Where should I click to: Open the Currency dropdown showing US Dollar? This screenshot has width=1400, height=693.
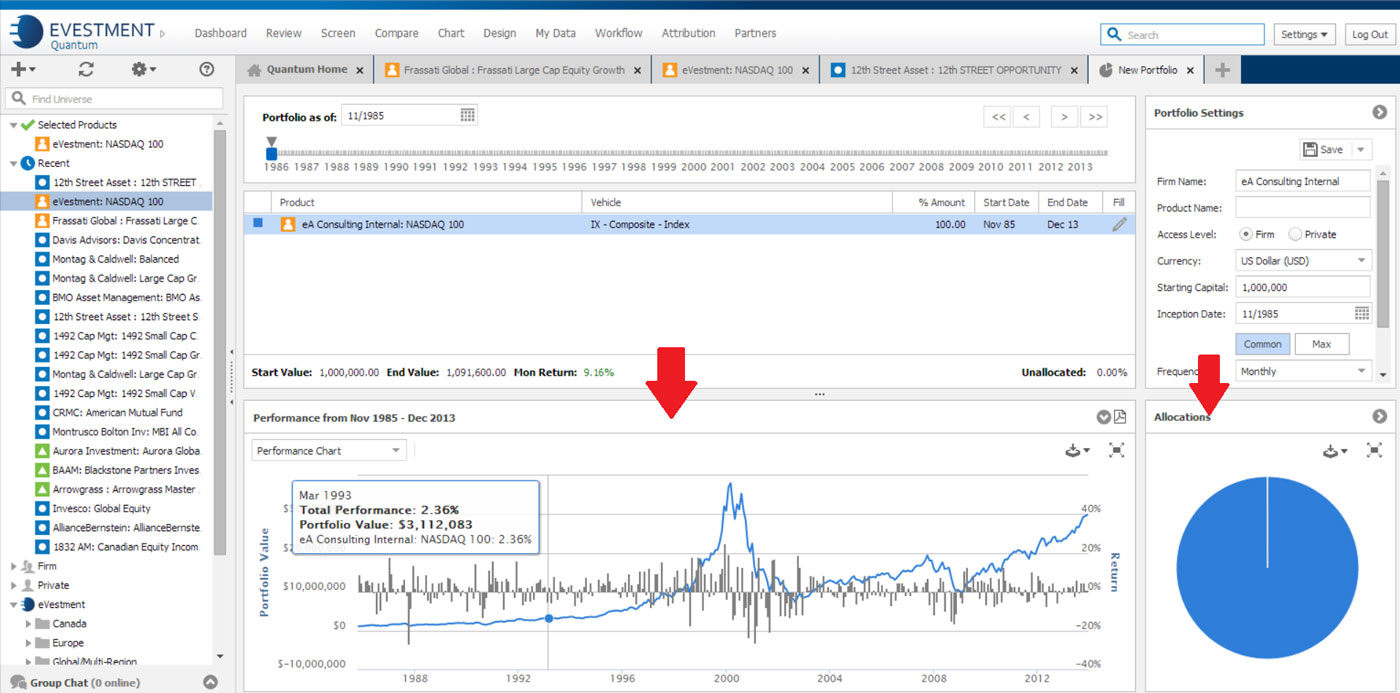tap(1303, 261)
